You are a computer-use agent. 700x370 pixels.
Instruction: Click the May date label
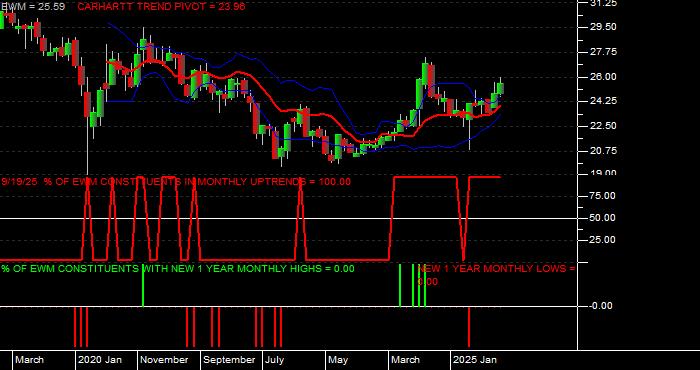pyautogui.click(x=338, y=360)
